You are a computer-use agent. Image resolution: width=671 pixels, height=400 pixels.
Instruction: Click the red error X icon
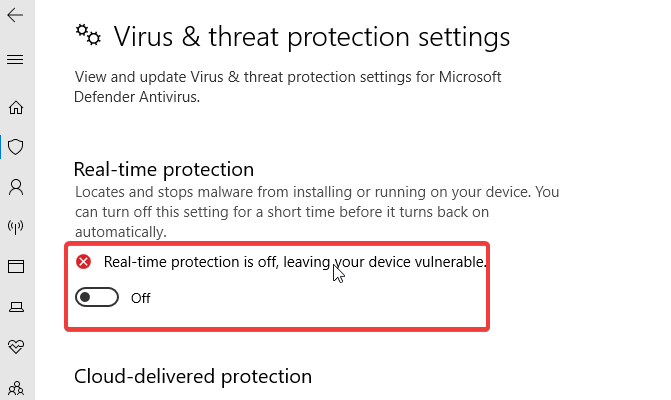tap(83, 261)
